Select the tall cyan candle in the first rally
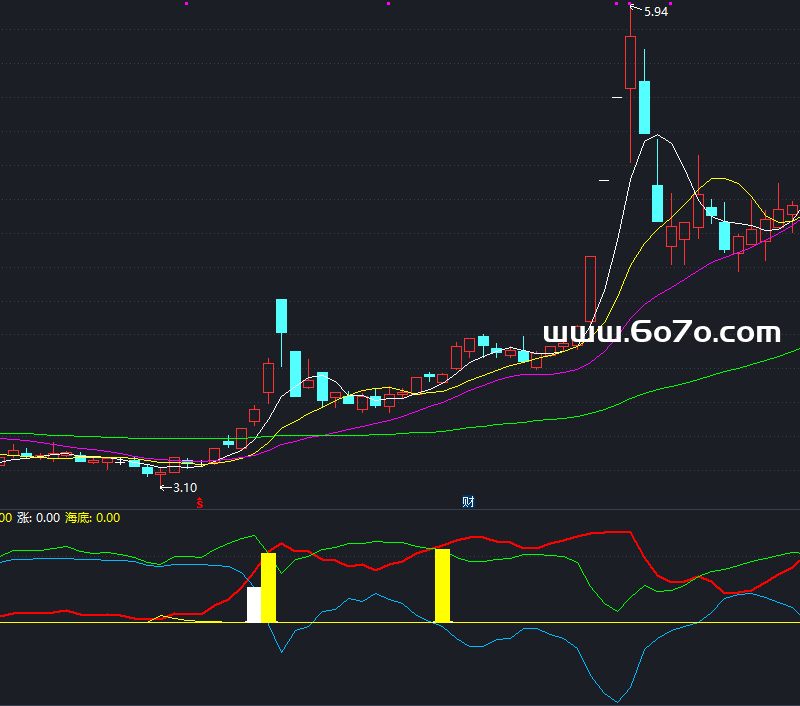Viewport: 800px width, 706px height. 282,316
